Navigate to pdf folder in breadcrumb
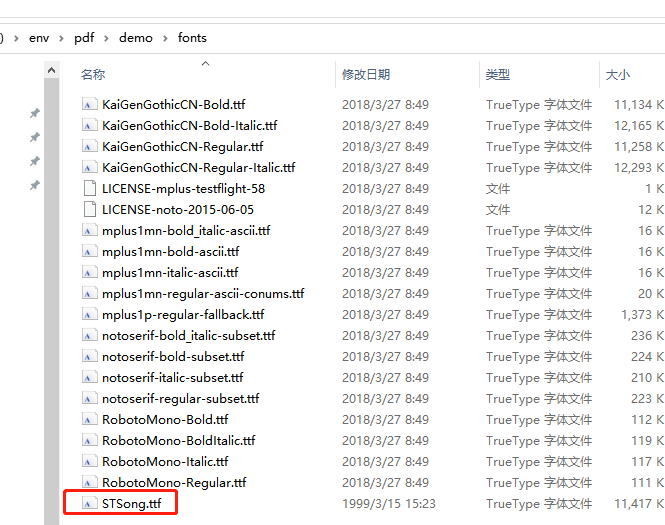The width and height of the screenshot is (665, 525). click(84, 38)
